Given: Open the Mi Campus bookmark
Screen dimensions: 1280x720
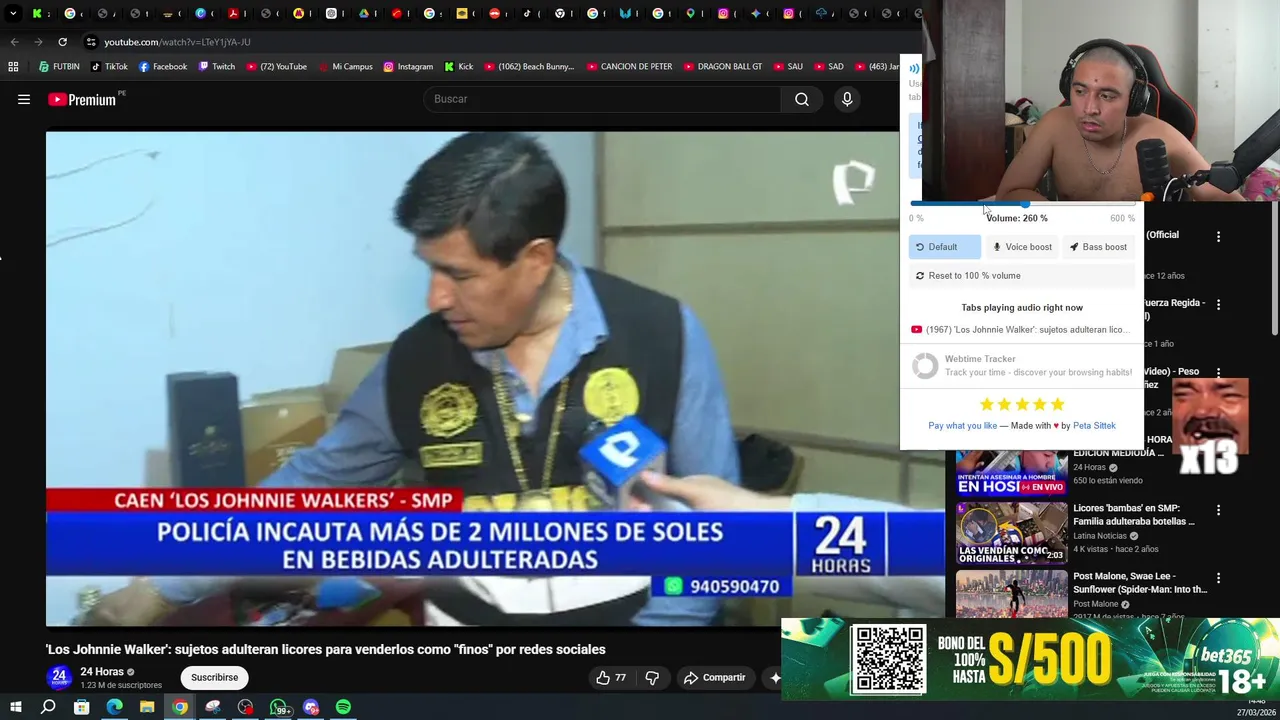Looking at the screenshot, I should tap(346, 67).
